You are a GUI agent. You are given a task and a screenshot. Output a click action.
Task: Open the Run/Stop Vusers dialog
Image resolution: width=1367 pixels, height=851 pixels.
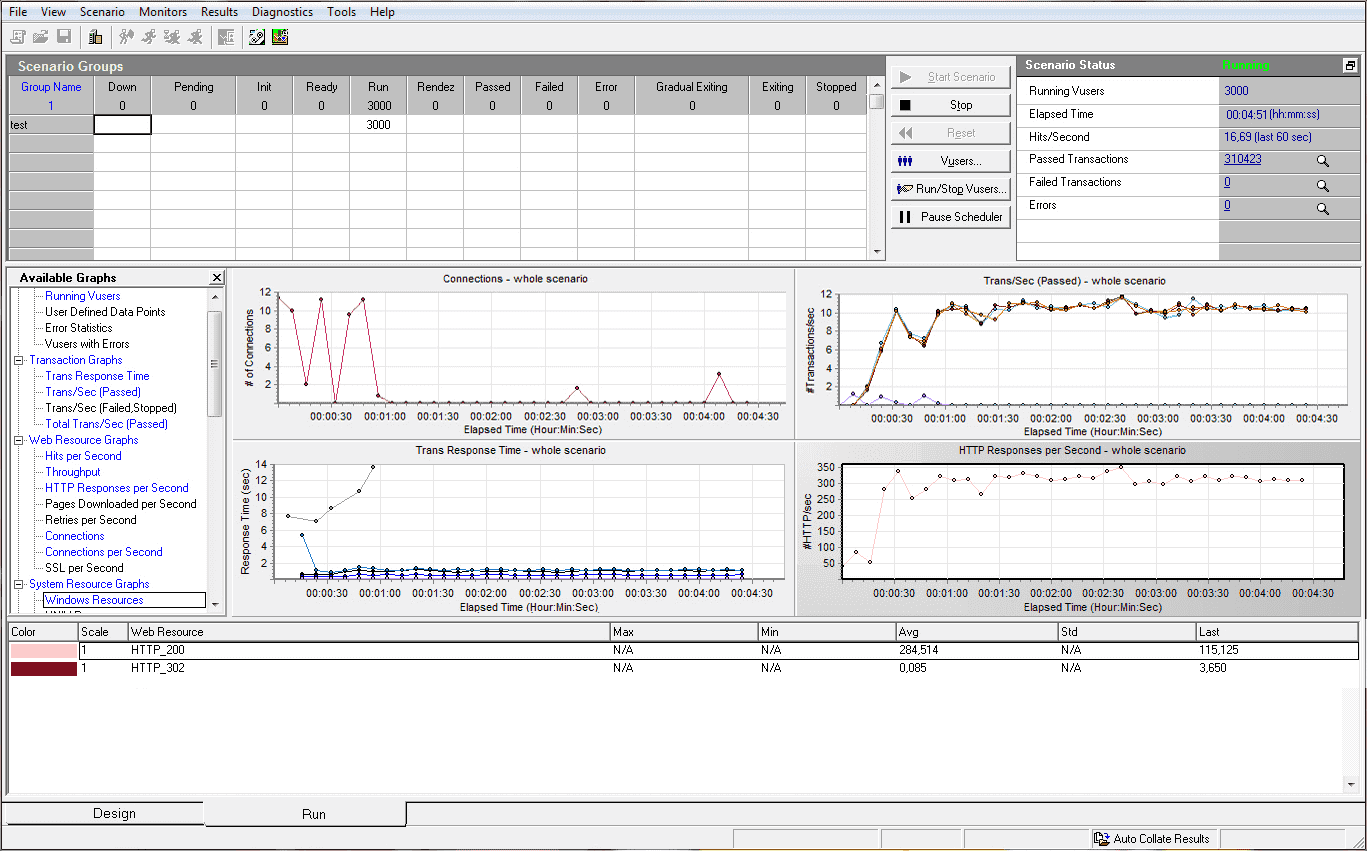click(950, 189)
